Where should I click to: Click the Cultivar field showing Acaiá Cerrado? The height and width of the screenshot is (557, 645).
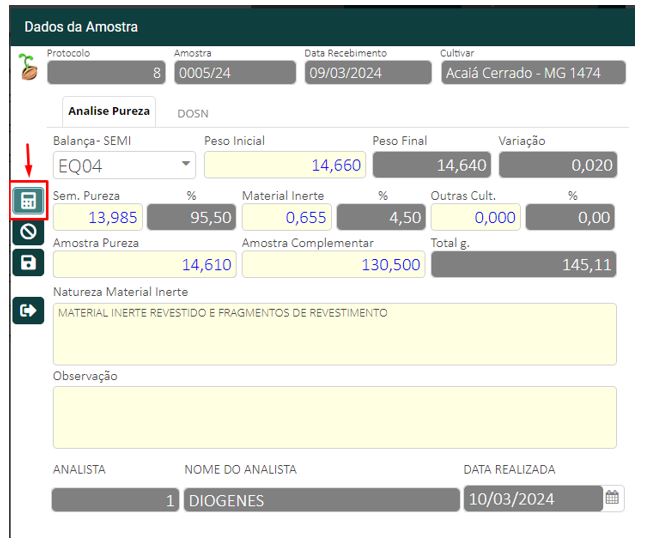533,73
